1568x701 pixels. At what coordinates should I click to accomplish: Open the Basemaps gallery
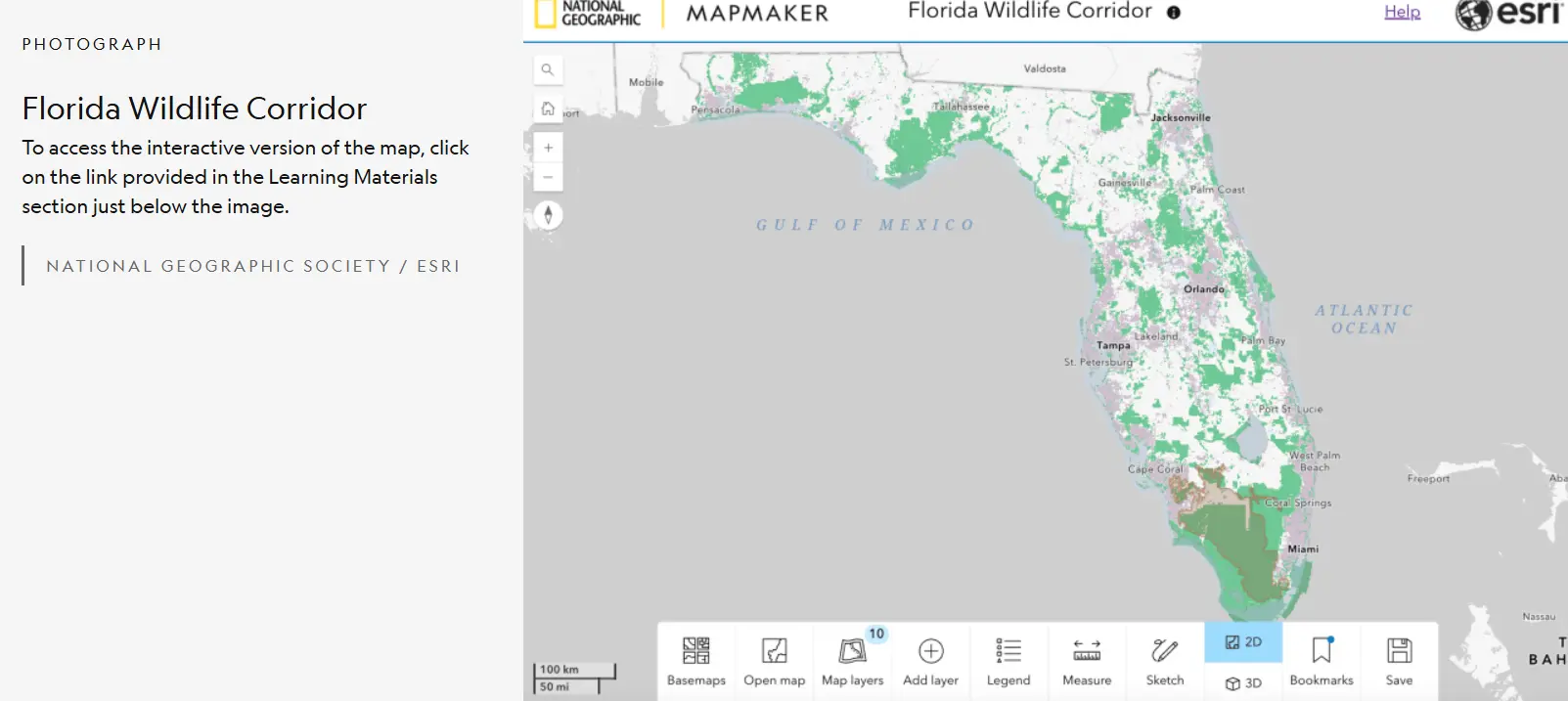pos(695,661)
